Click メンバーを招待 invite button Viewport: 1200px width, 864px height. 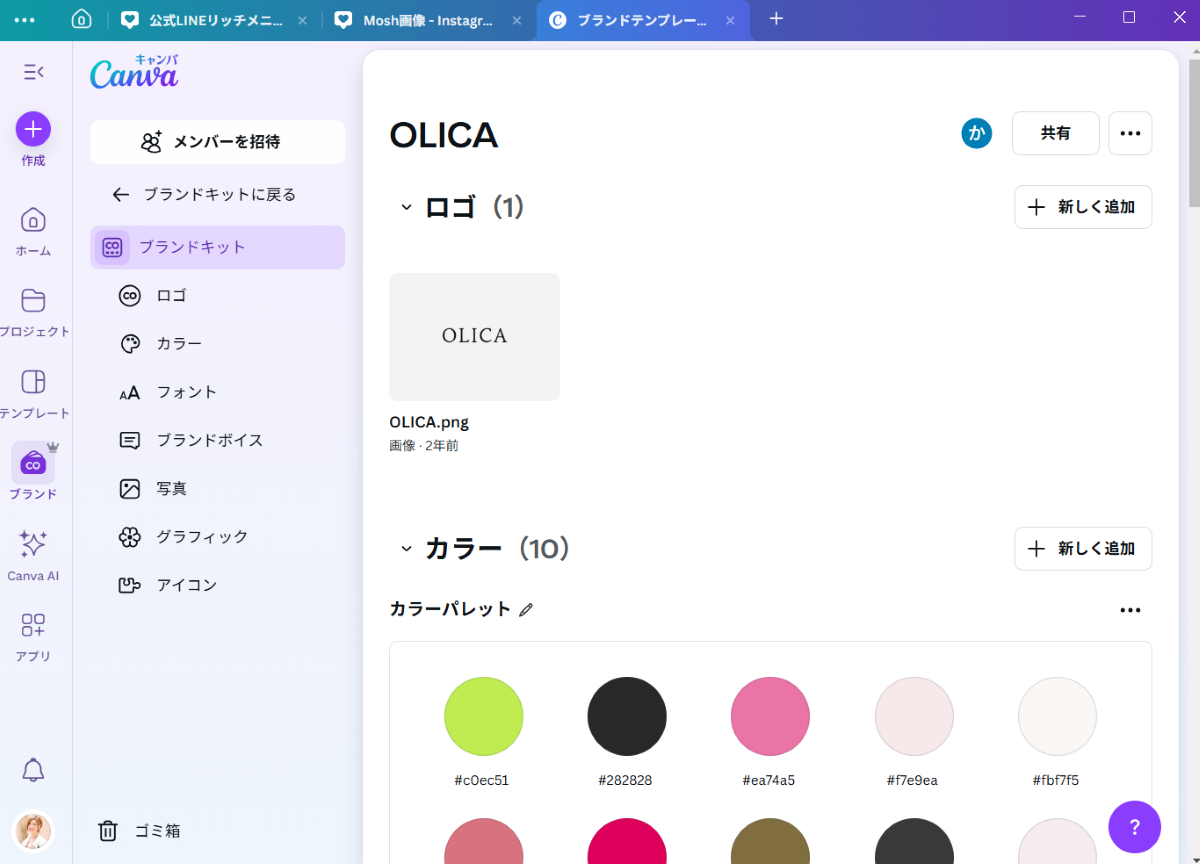tap(217, 142)
